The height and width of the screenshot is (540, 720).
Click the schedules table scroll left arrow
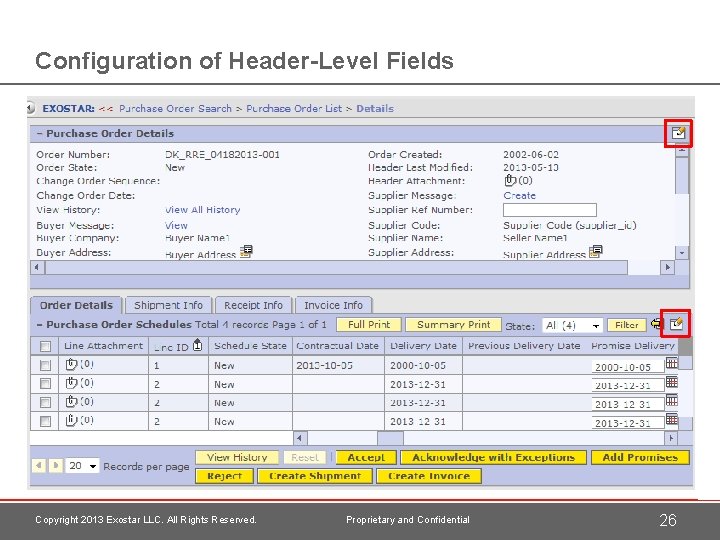click(300, 438)
